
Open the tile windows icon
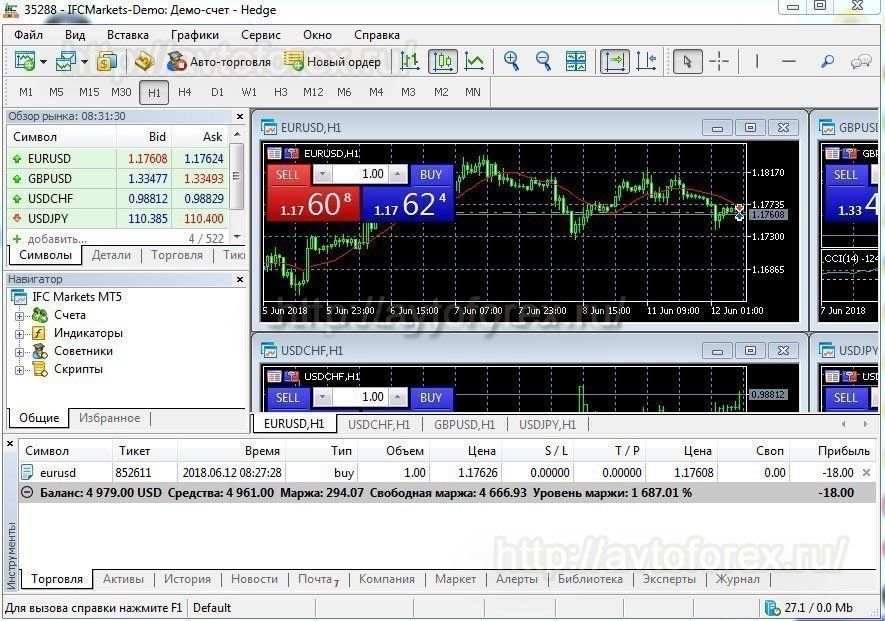(577, 61)
